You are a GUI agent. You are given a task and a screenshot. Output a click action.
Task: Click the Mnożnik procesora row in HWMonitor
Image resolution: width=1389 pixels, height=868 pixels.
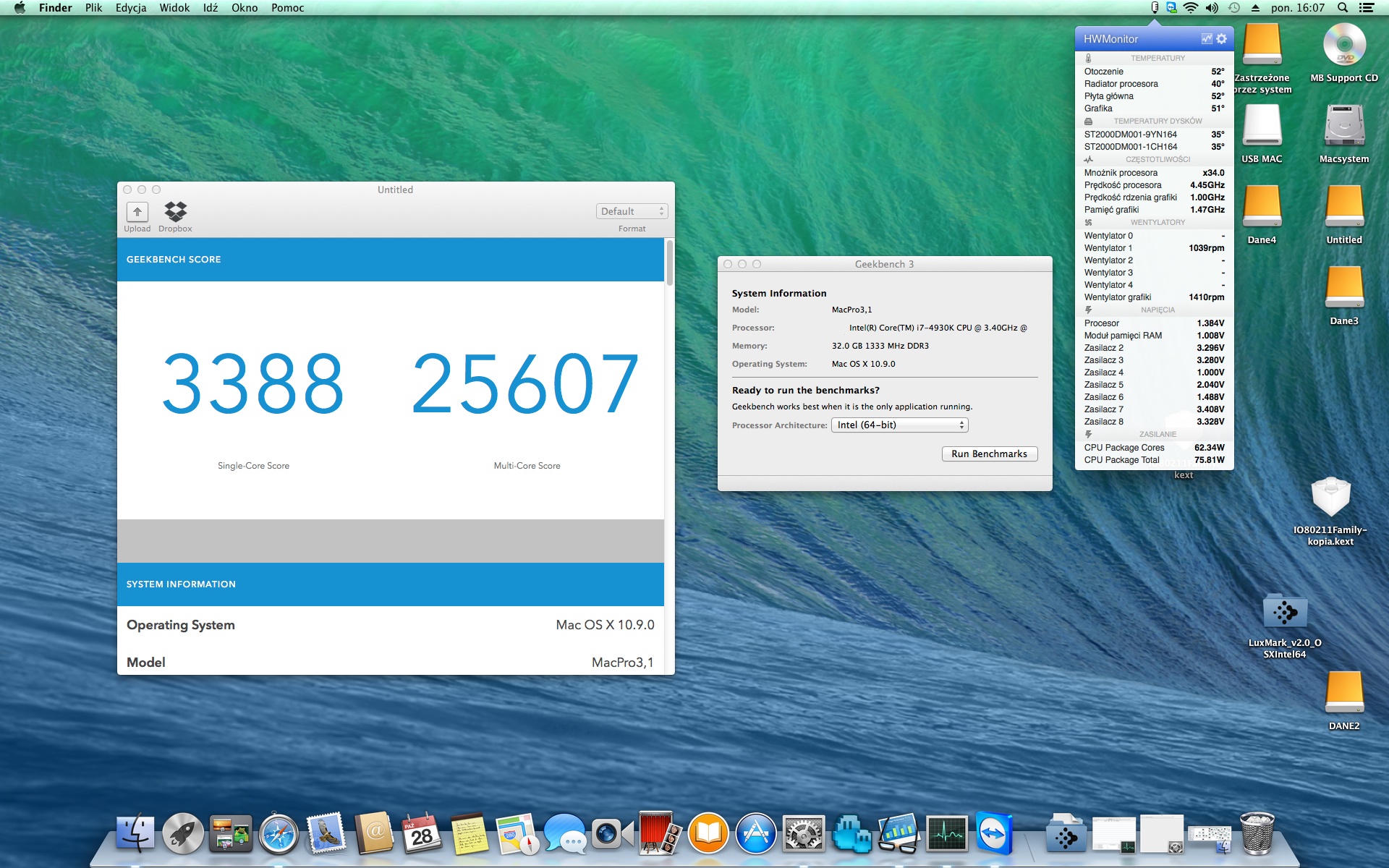pos(1154,173)
